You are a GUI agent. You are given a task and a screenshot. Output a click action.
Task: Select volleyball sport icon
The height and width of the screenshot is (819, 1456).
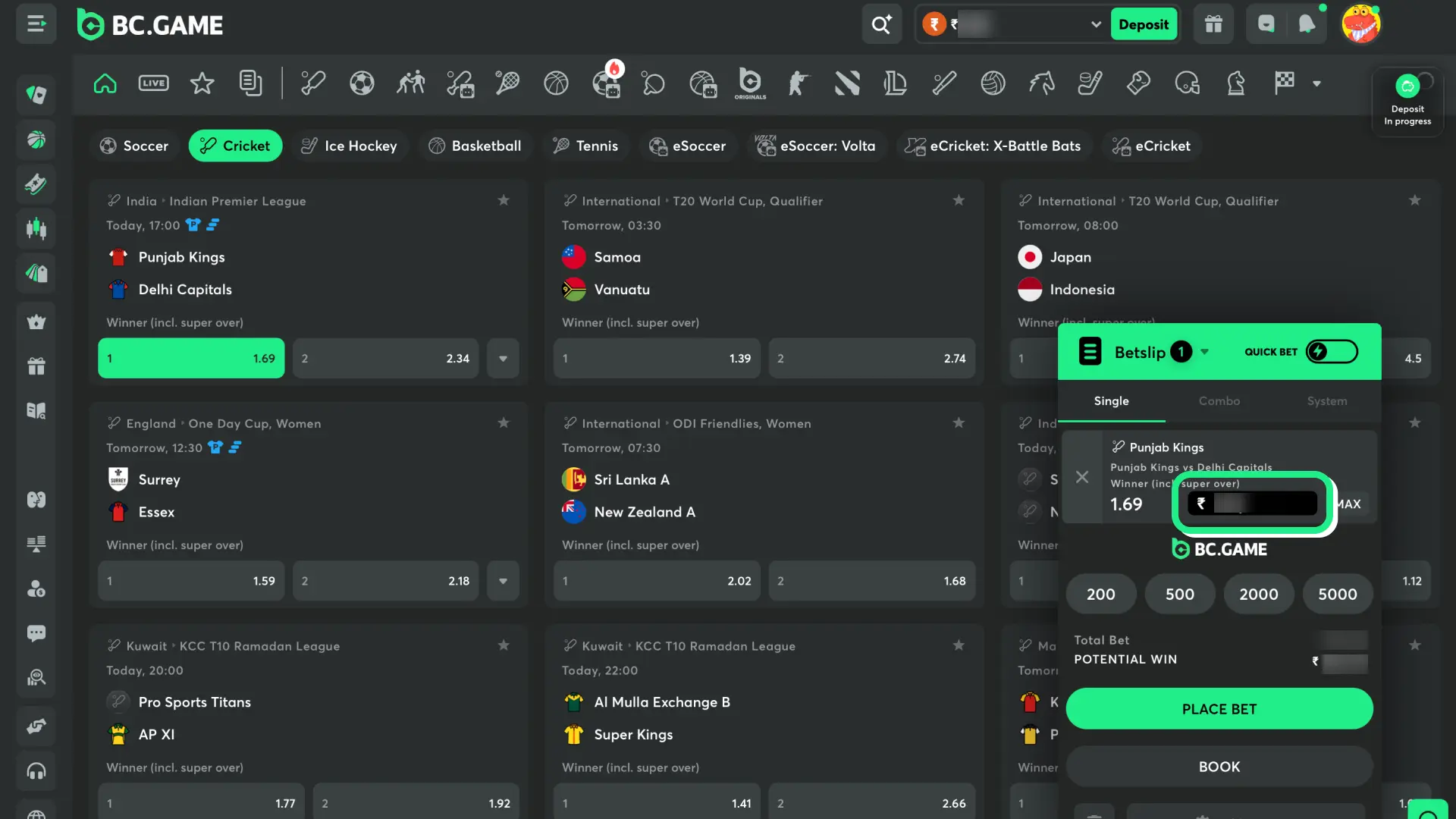[993, 83]
